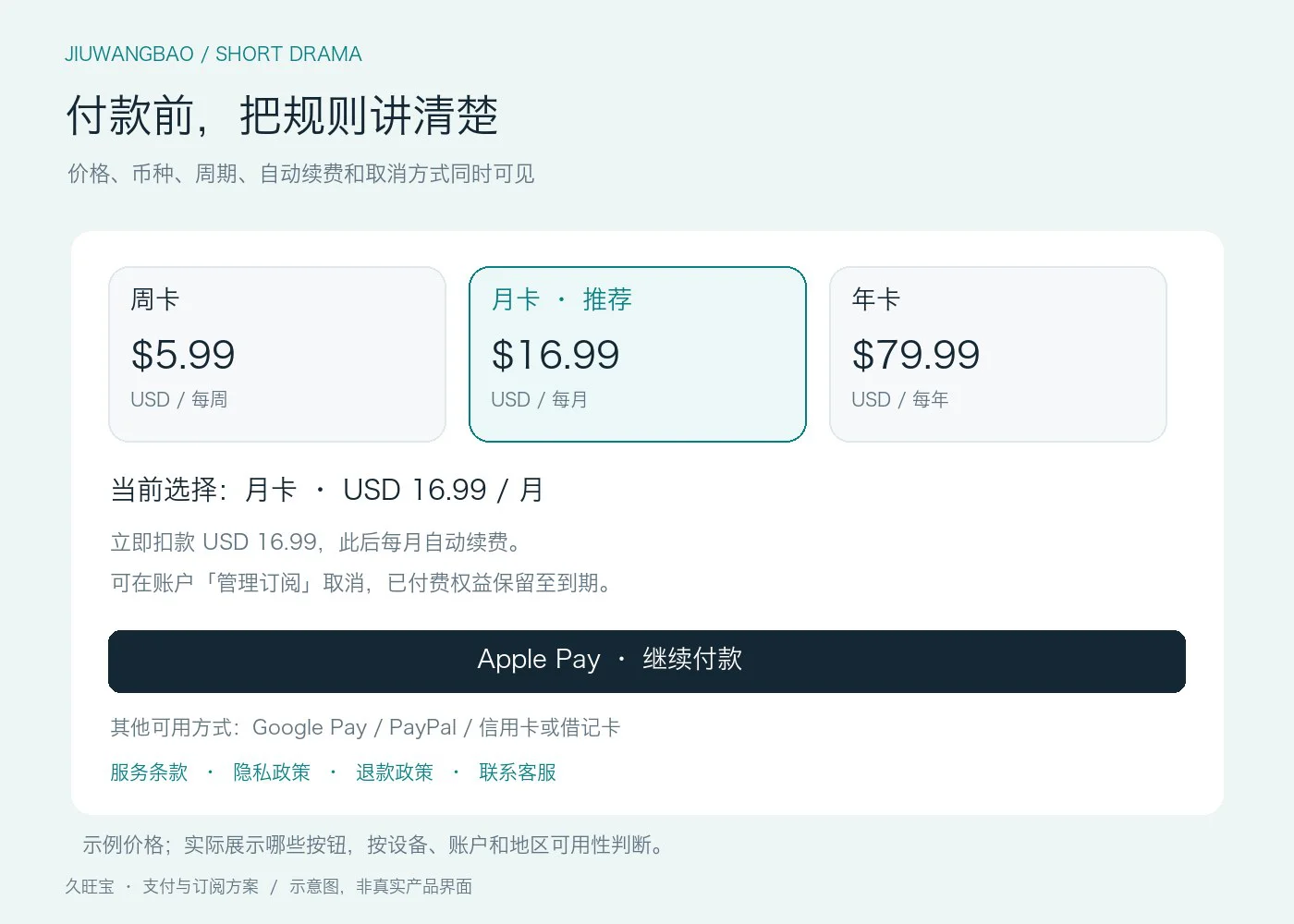Open the 服务条款 link
Viewport: 1294px width, 924px height.
point(149,772)
